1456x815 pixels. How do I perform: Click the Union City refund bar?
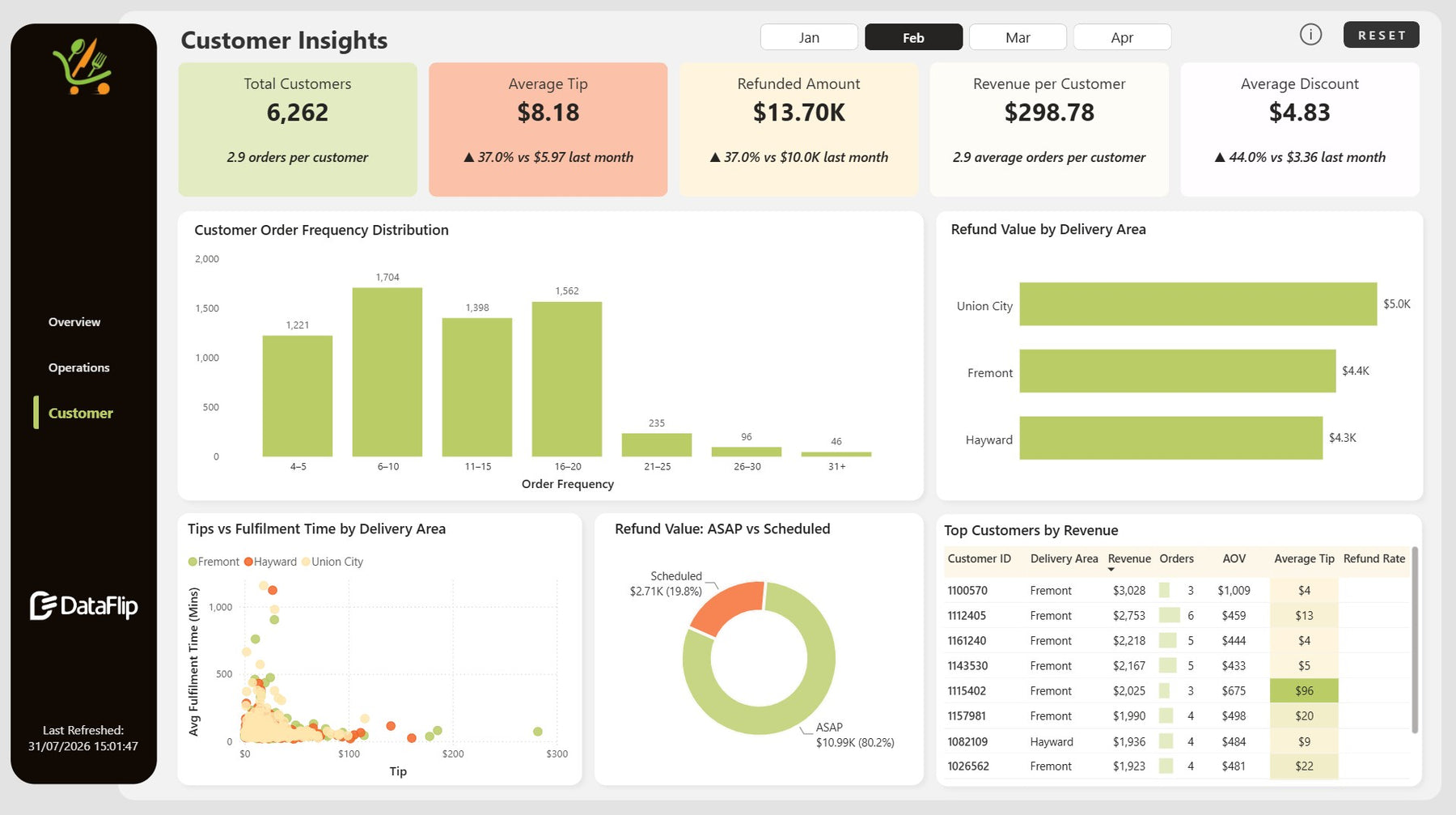1198,304
